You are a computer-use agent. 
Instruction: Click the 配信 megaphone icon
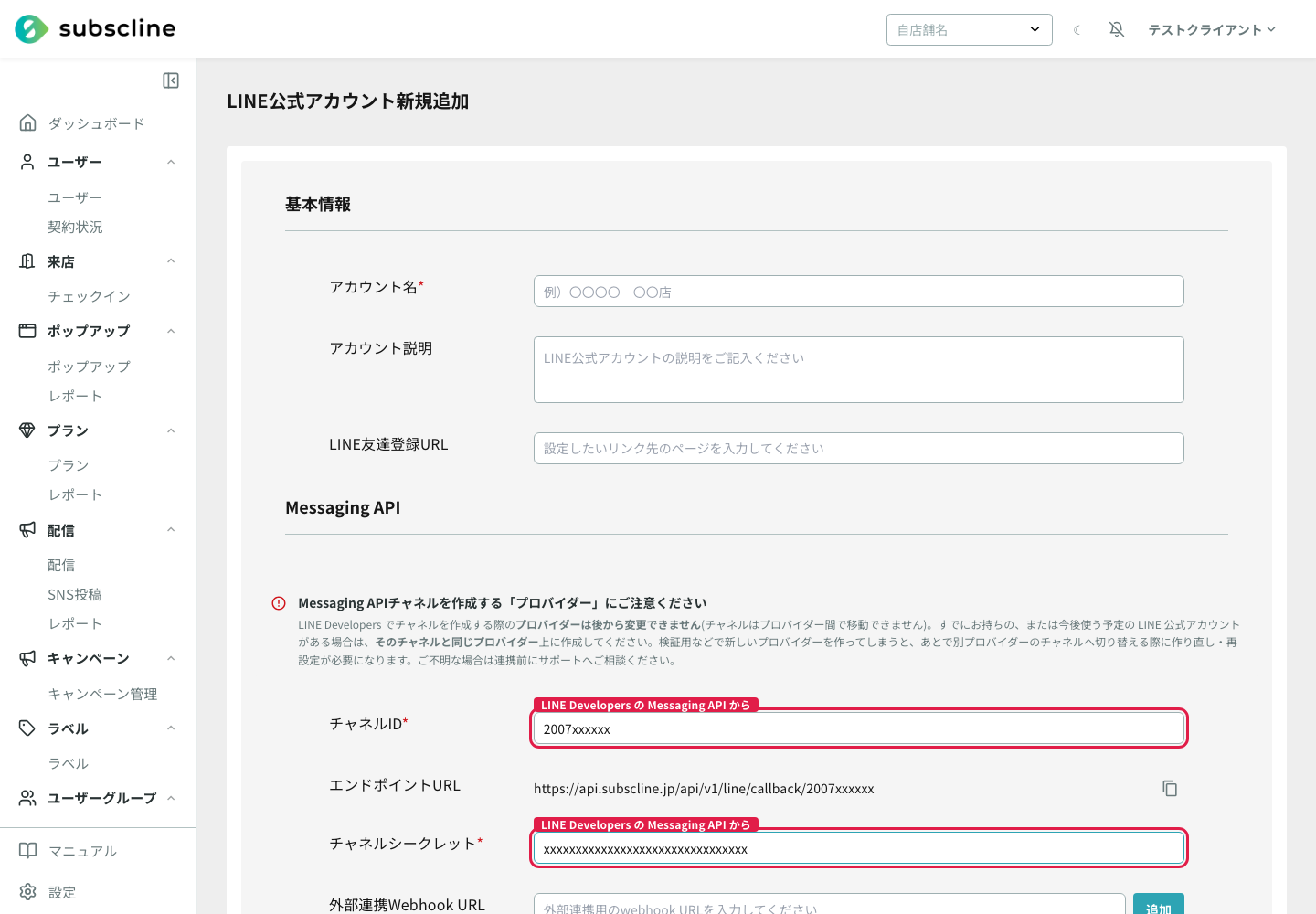28,530
